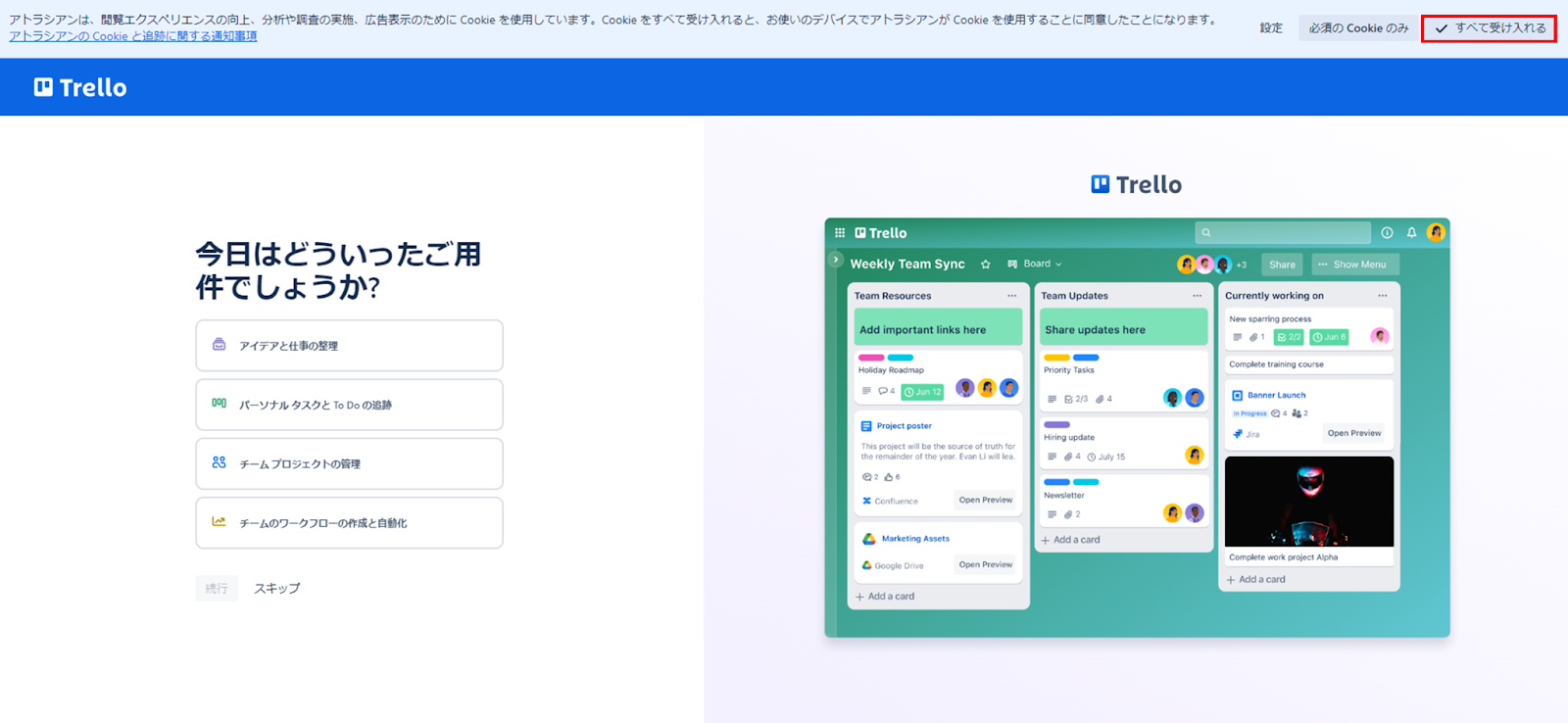Click the Confluence icon on Project poster card
This screenshot has height=723, width=1568.
tap(867, 501)
